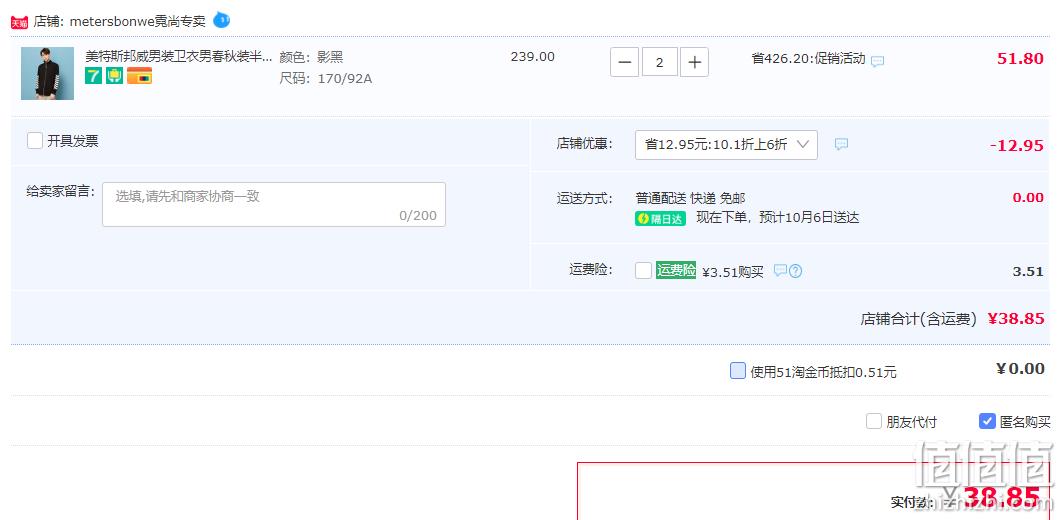Screen dimensions: 1063x520
Task: Click the shipping cost value 0.00
Action: pos(1028,197)
